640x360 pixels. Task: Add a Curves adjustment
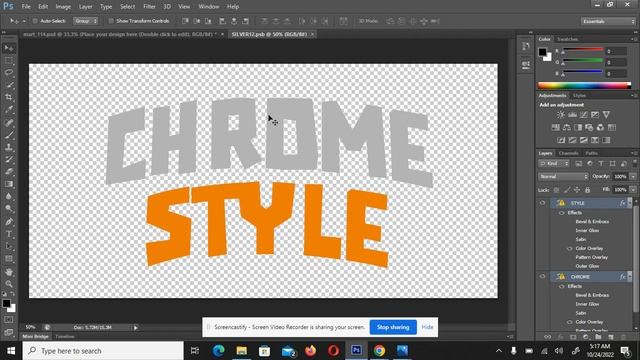(584, 115)
